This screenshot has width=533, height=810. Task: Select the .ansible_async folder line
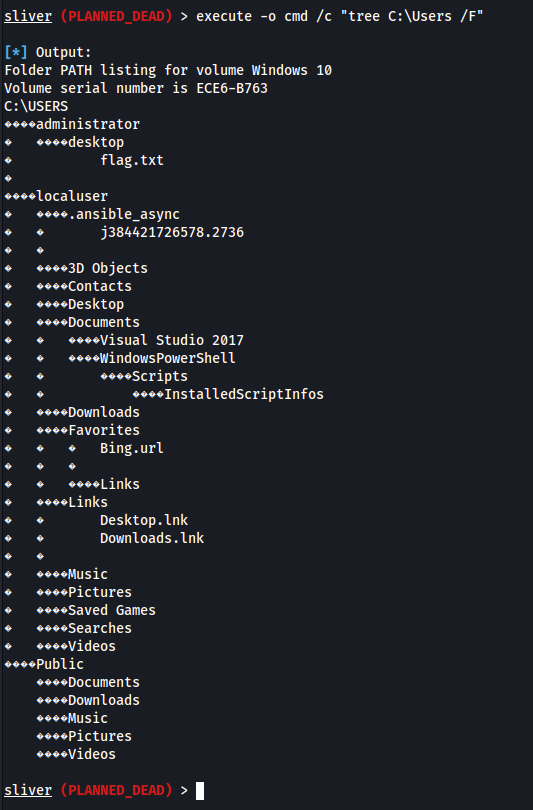pyautogui.click(x=124, y=214)
